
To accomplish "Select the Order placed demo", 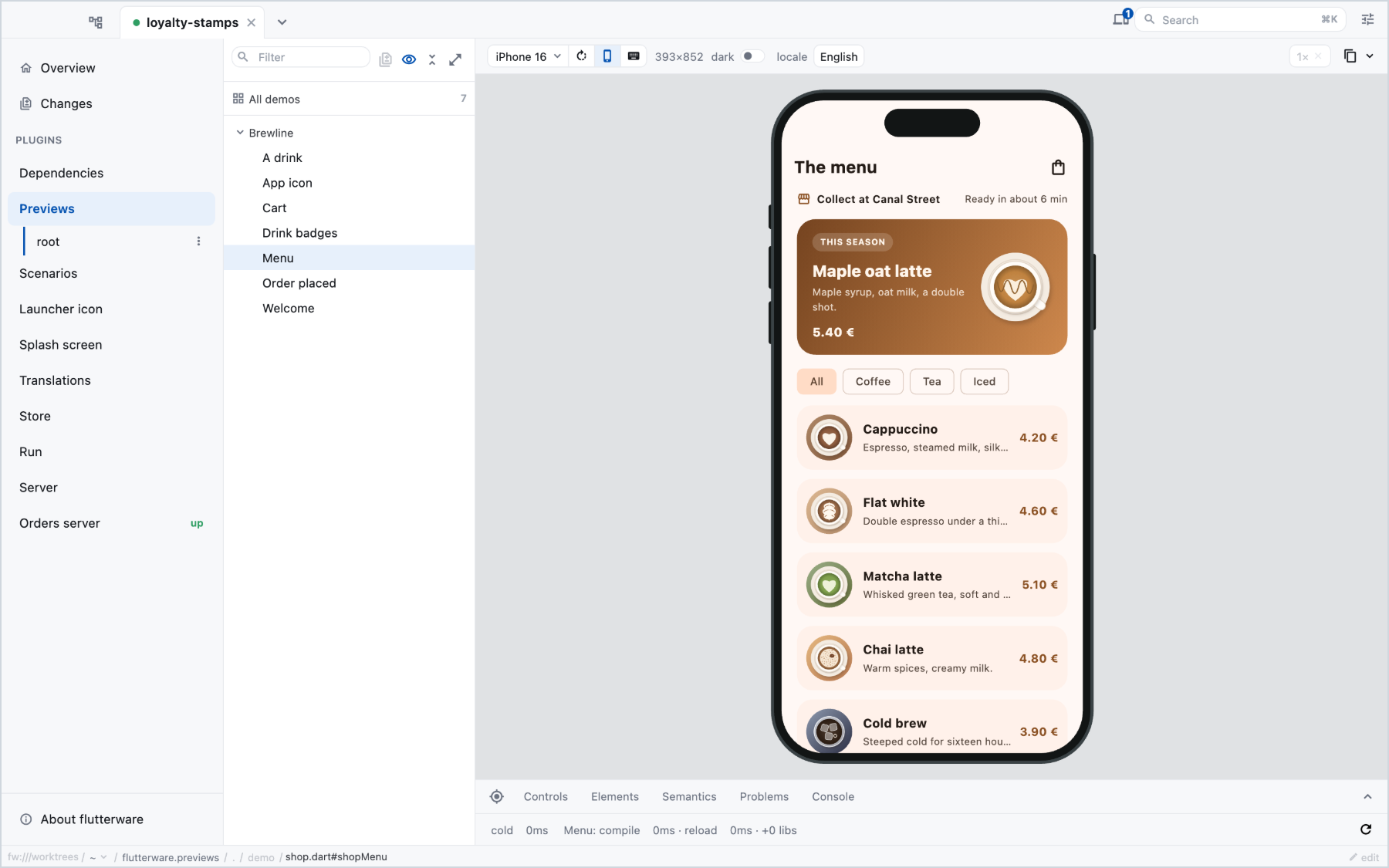I will (349, 283).
